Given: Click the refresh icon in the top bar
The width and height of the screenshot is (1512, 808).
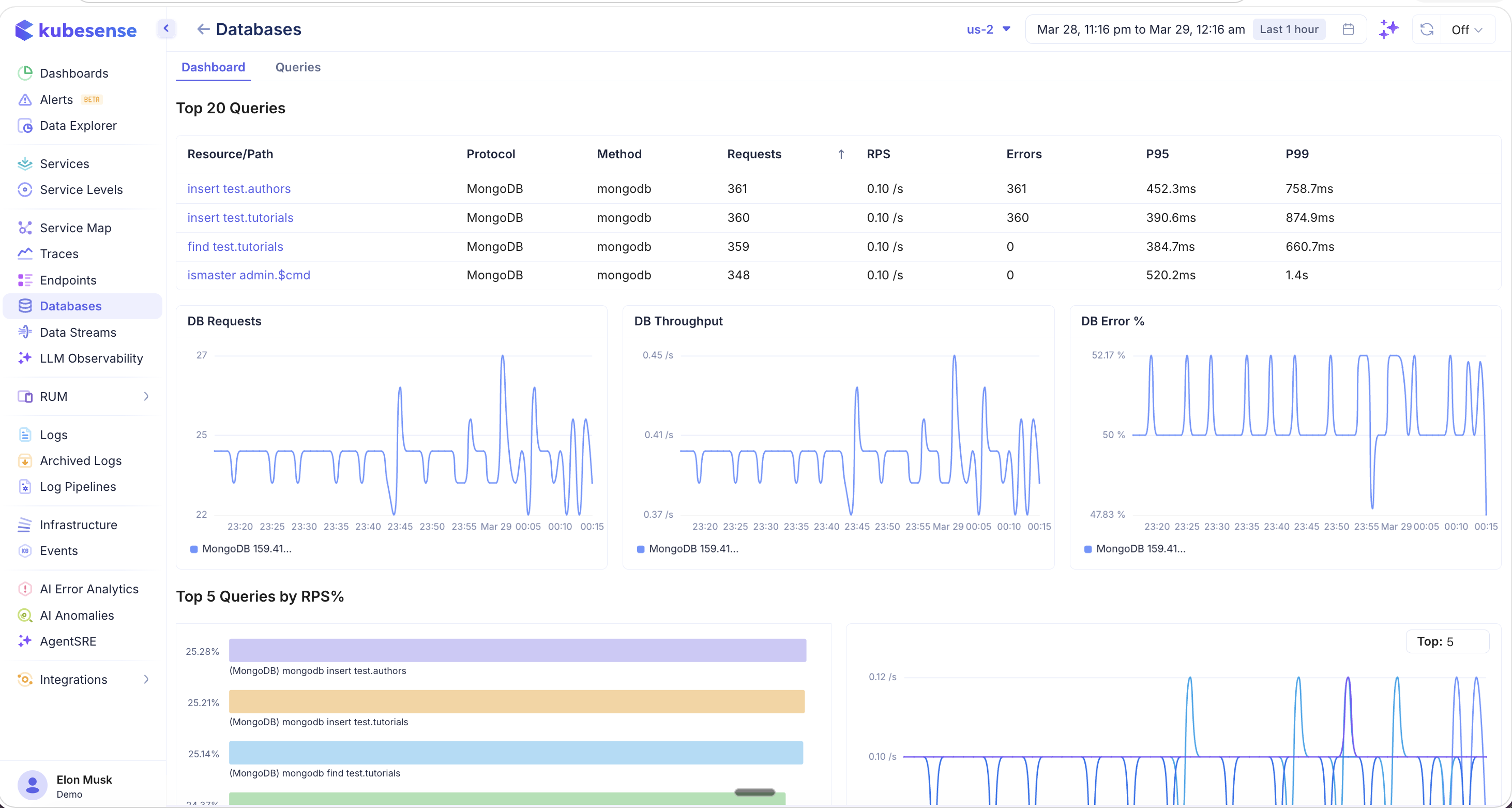Looking at the screenshot, I should pos(1427,29).
